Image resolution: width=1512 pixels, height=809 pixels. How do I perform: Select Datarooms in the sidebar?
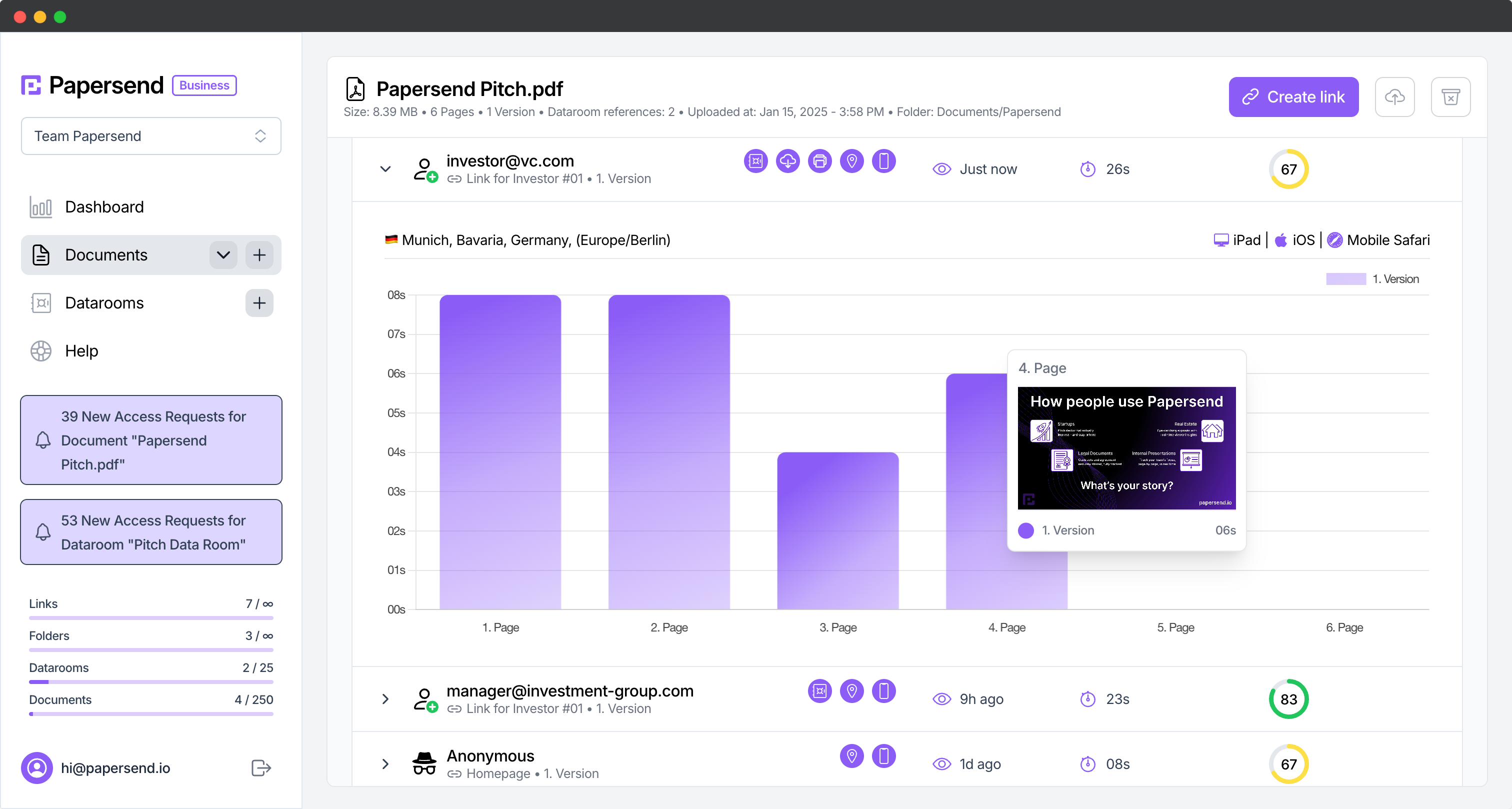(x=104, y=303)
